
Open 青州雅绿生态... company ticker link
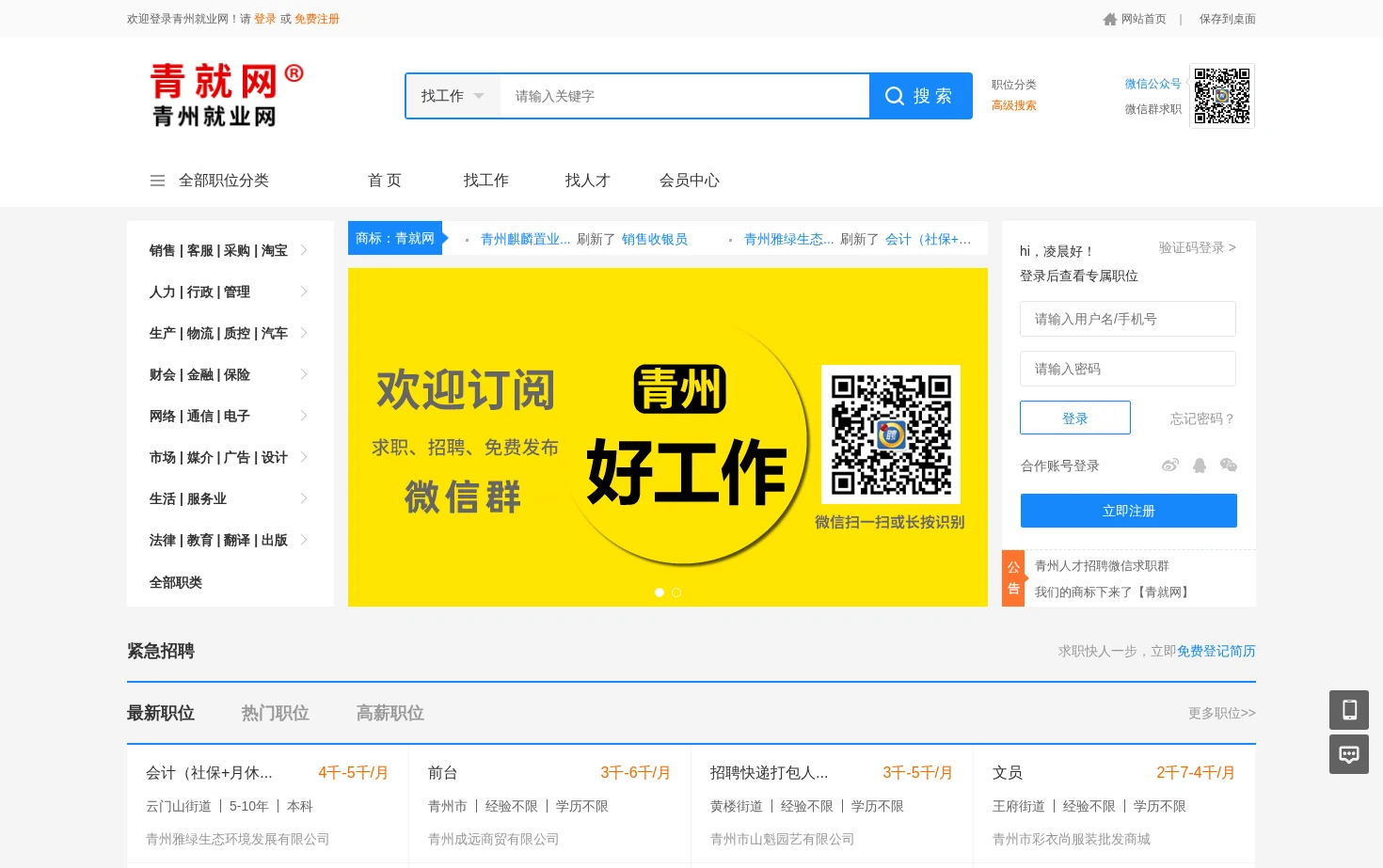pyautogui.click(x=789, y=239)
